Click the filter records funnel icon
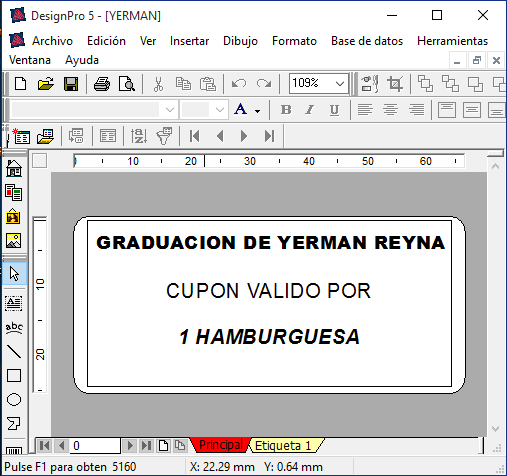Image resolution: width=507 pixels, height=476 pixels. [x=164, y=136]
